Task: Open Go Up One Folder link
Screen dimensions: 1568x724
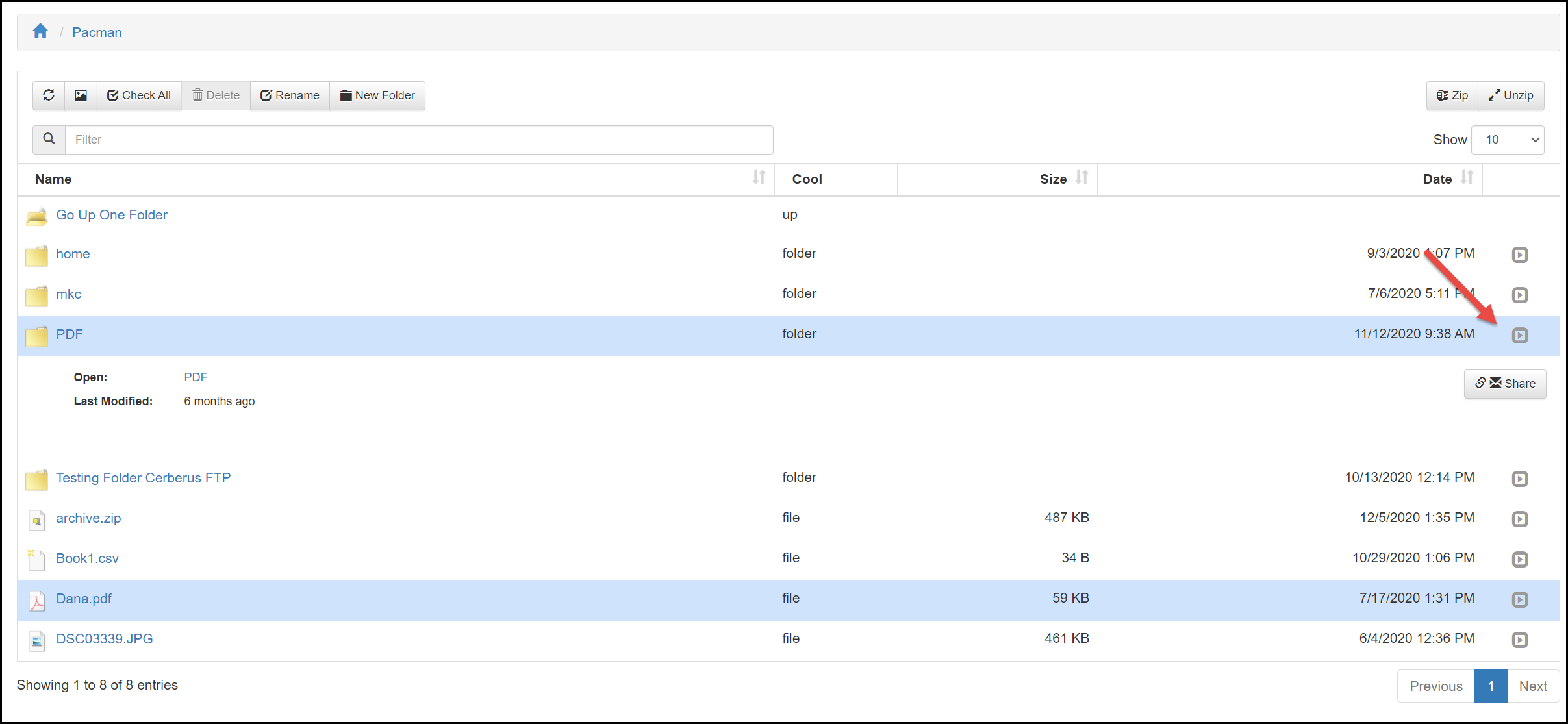Action: point(112,215)
